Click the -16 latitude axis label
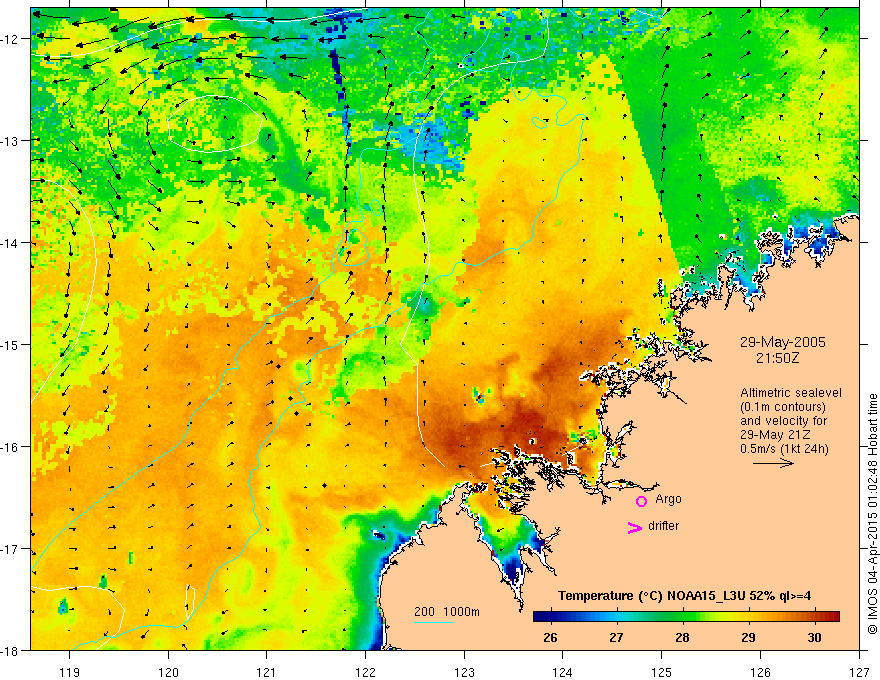Image resolution: width=880 pixels, height=680 pixels. [10, 447]
